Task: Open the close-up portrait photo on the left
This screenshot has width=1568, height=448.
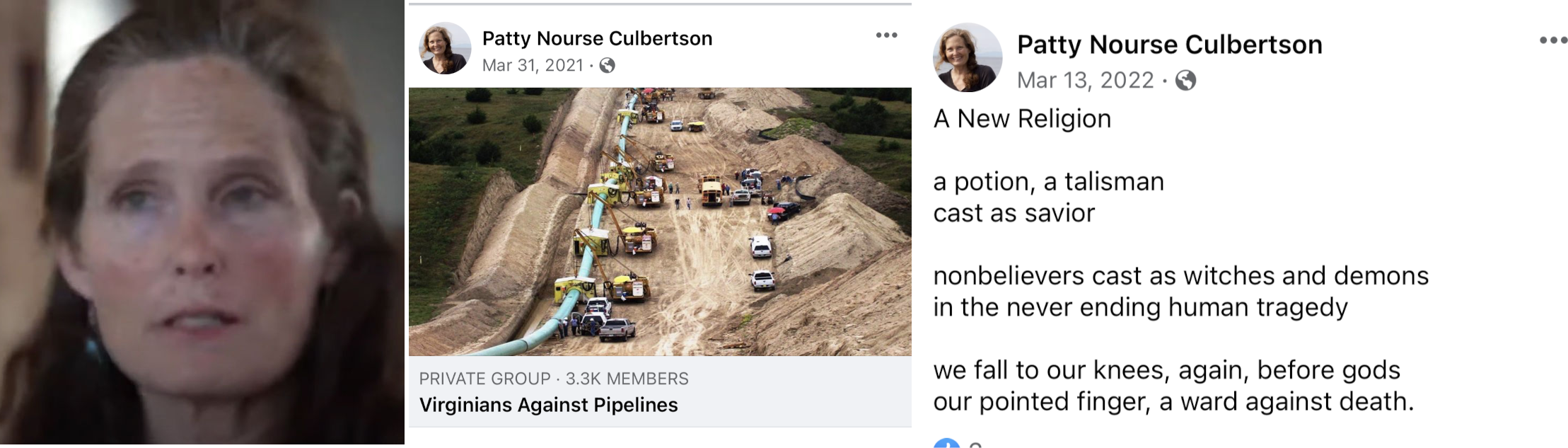Action: 202,224
